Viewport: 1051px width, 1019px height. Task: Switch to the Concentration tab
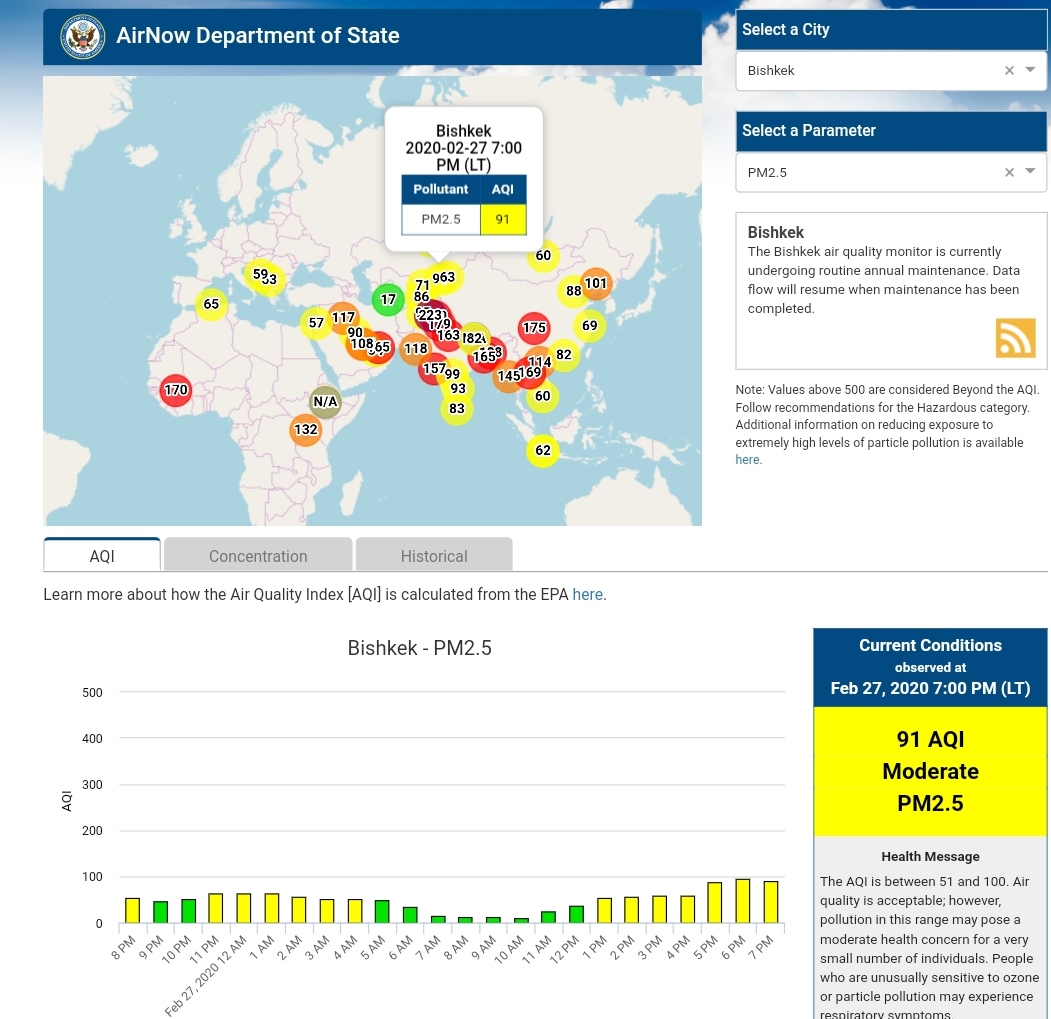pos(258,556)
